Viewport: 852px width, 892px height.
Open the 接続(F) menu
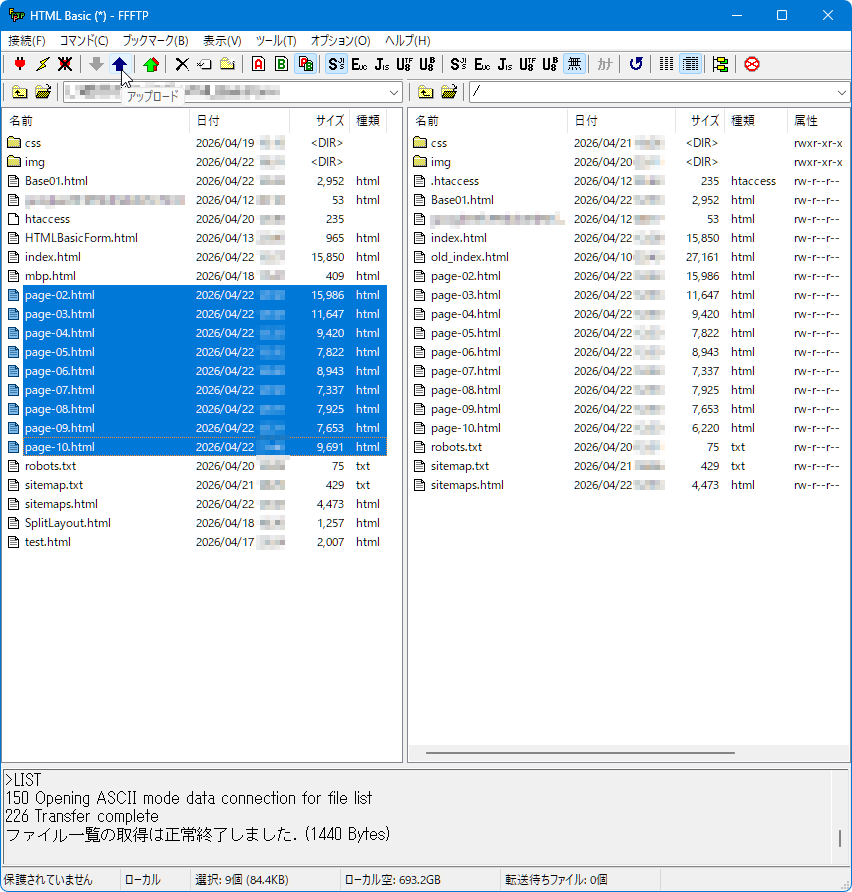pos(27,40)
